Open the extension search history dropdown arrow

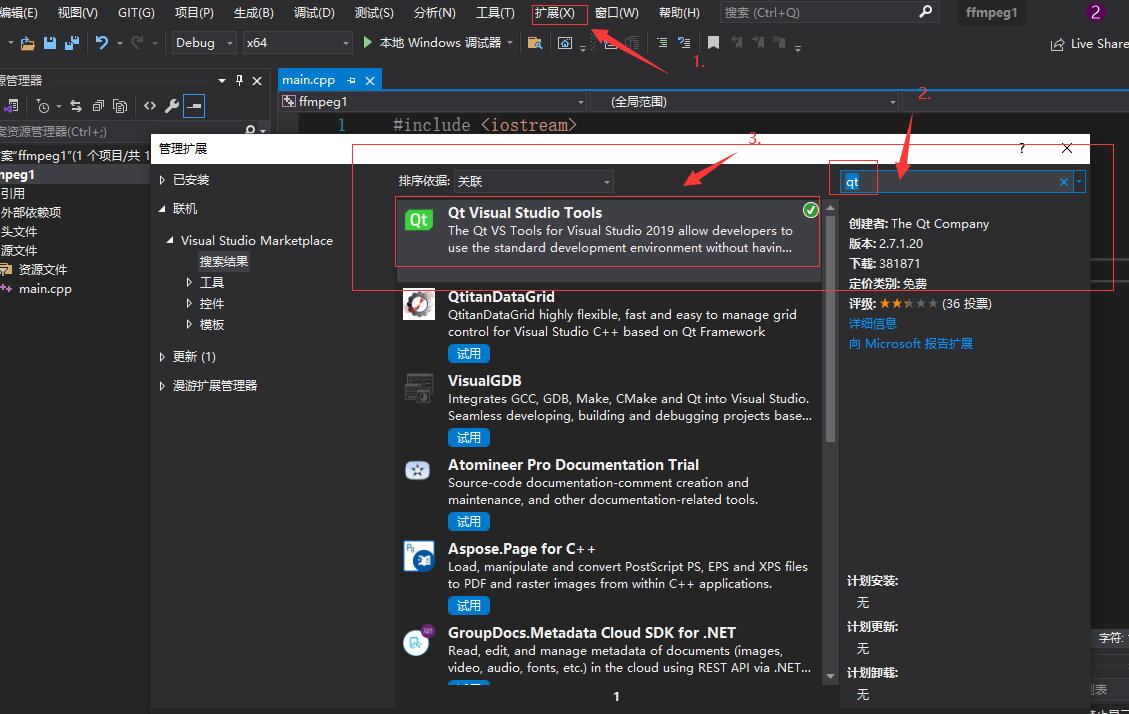coord(1079,181)
